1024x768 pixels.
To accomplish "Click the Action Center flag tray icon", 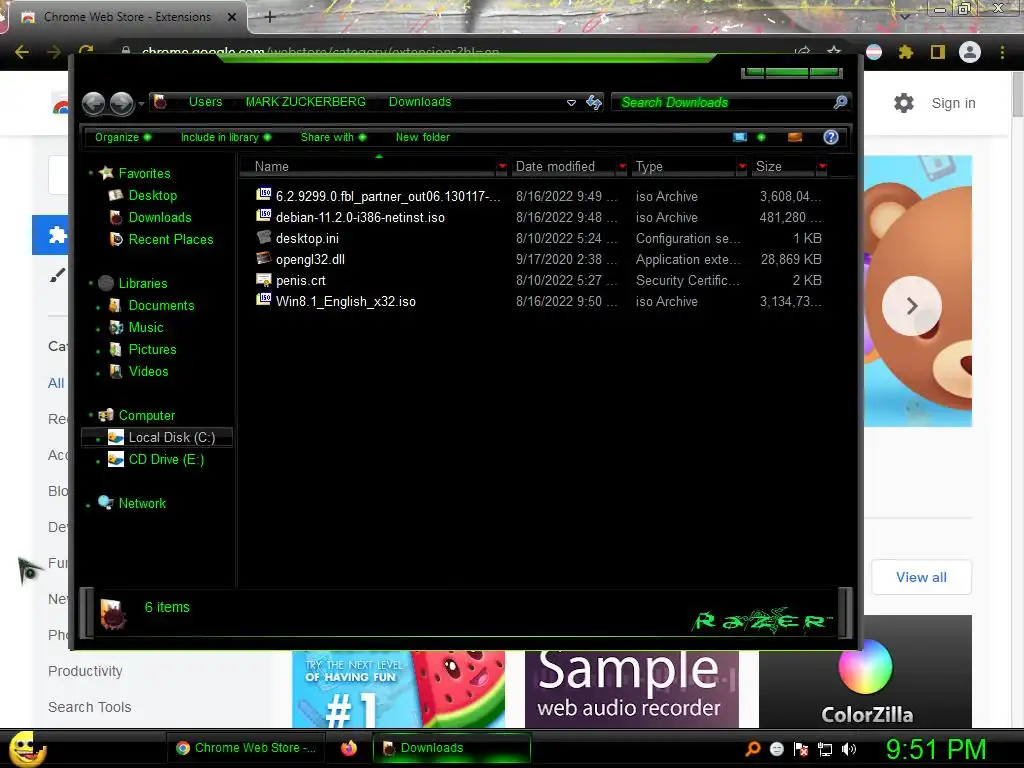I will [x=801, y=749].
